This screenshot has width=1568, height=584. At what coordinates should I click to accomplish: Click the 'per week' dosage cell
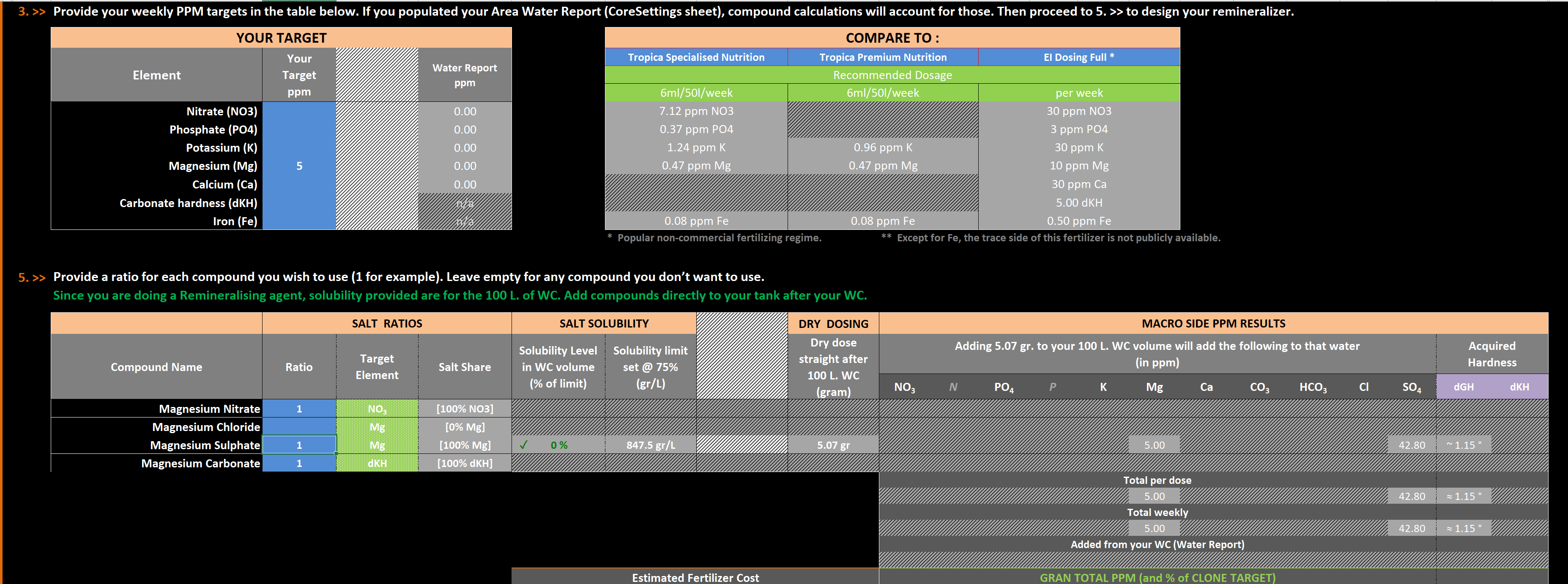[1078, 93]
